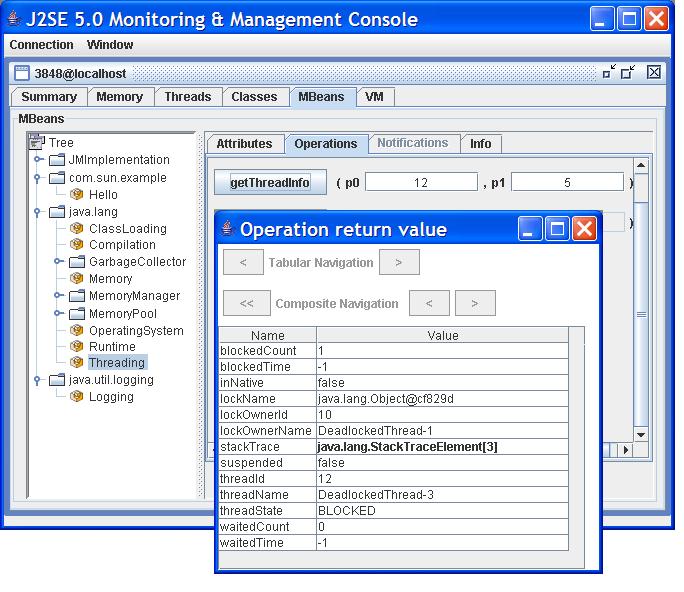Open the Connection menu
Screen dimensions: 684x592
click(41, 44)
